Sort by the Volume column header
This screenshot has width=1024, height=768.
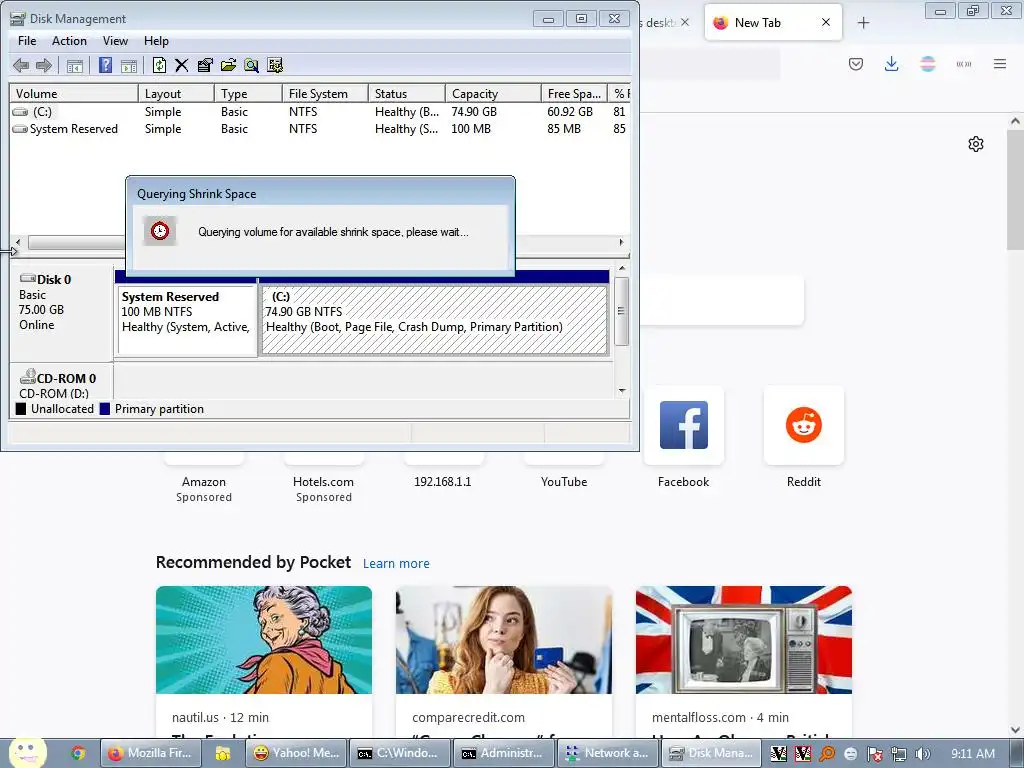(74, 93)
